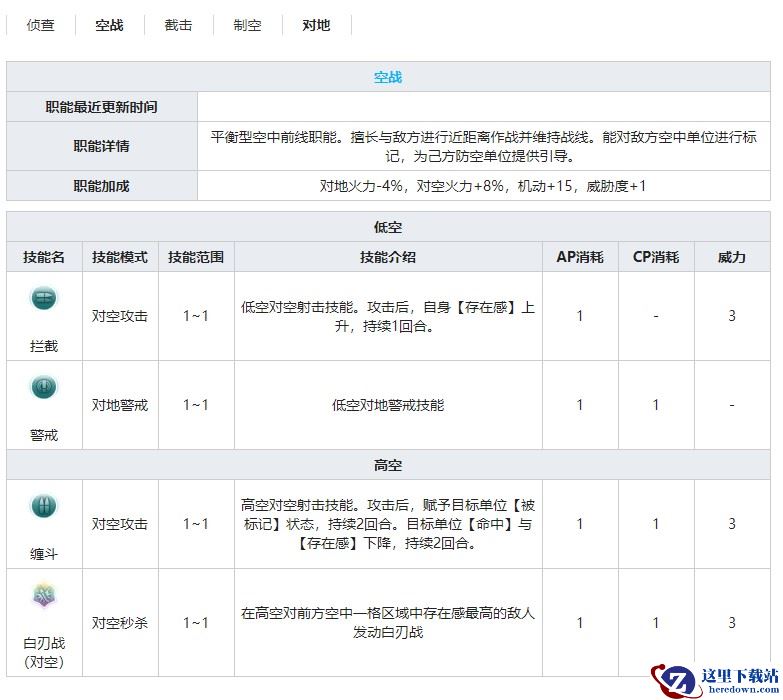Screen dimensions: 783x700
Task: Click the blue 空战 header link
Action: [x=388, y=77]
